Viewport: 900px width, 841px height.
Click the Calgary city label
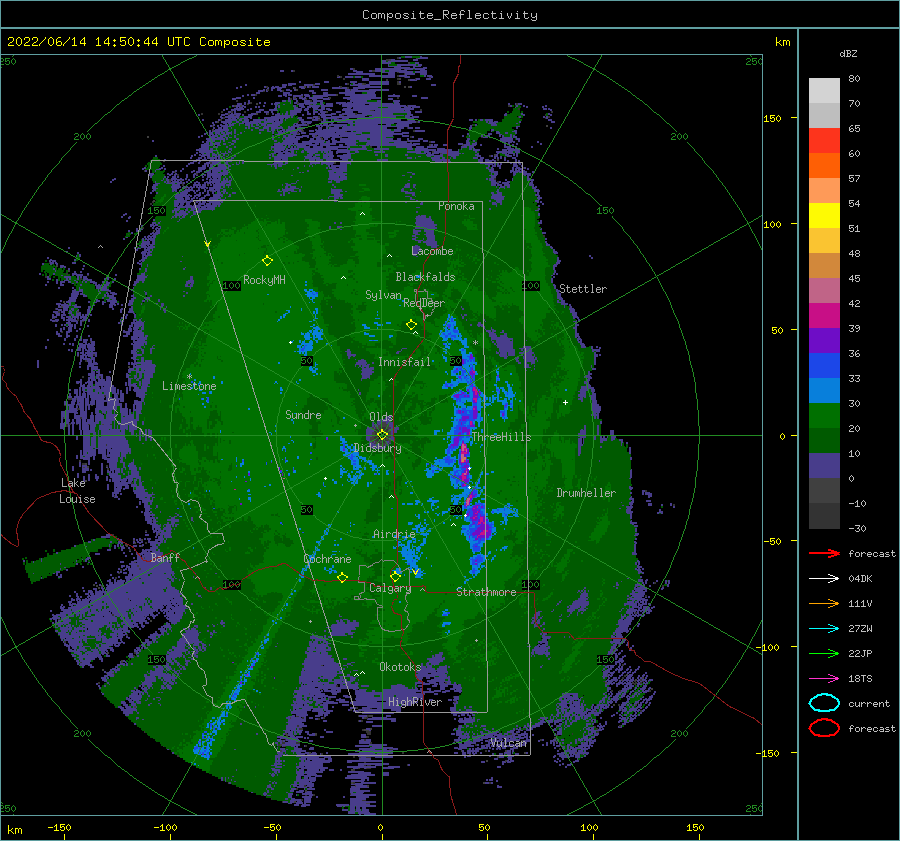pos(390,588)
